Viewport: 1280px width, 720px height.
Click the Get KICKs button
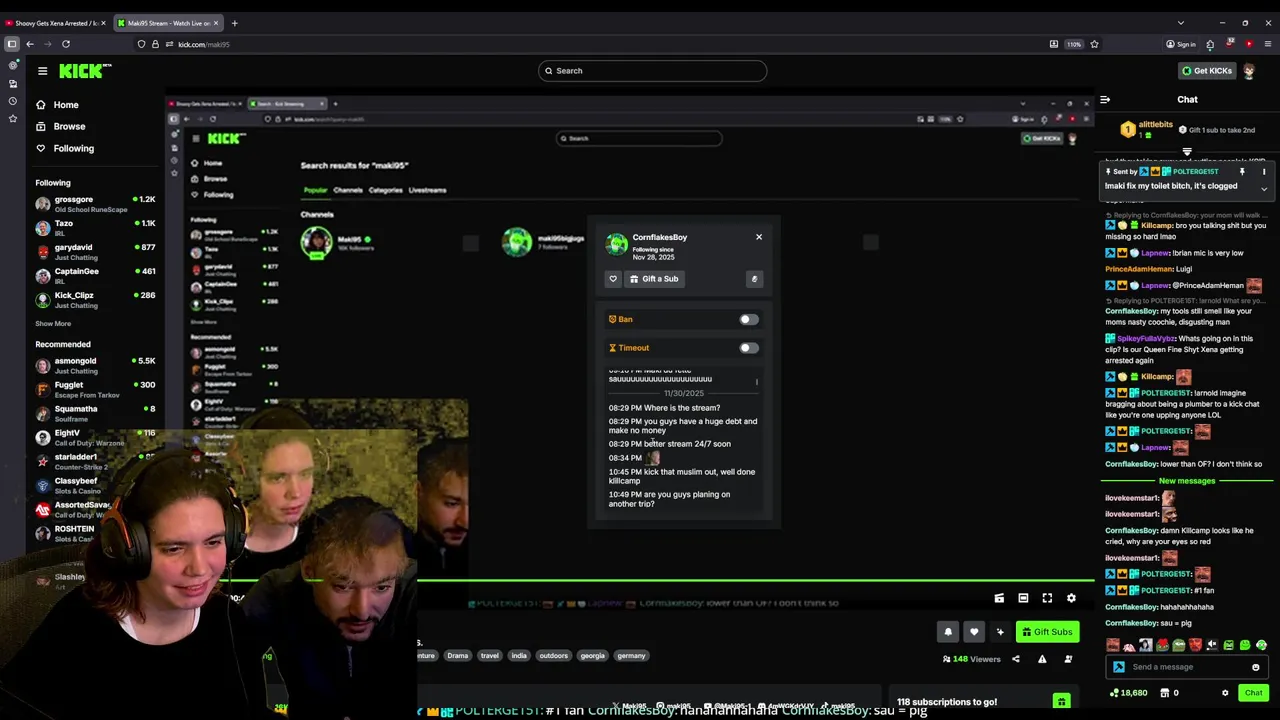(1206, 70)
